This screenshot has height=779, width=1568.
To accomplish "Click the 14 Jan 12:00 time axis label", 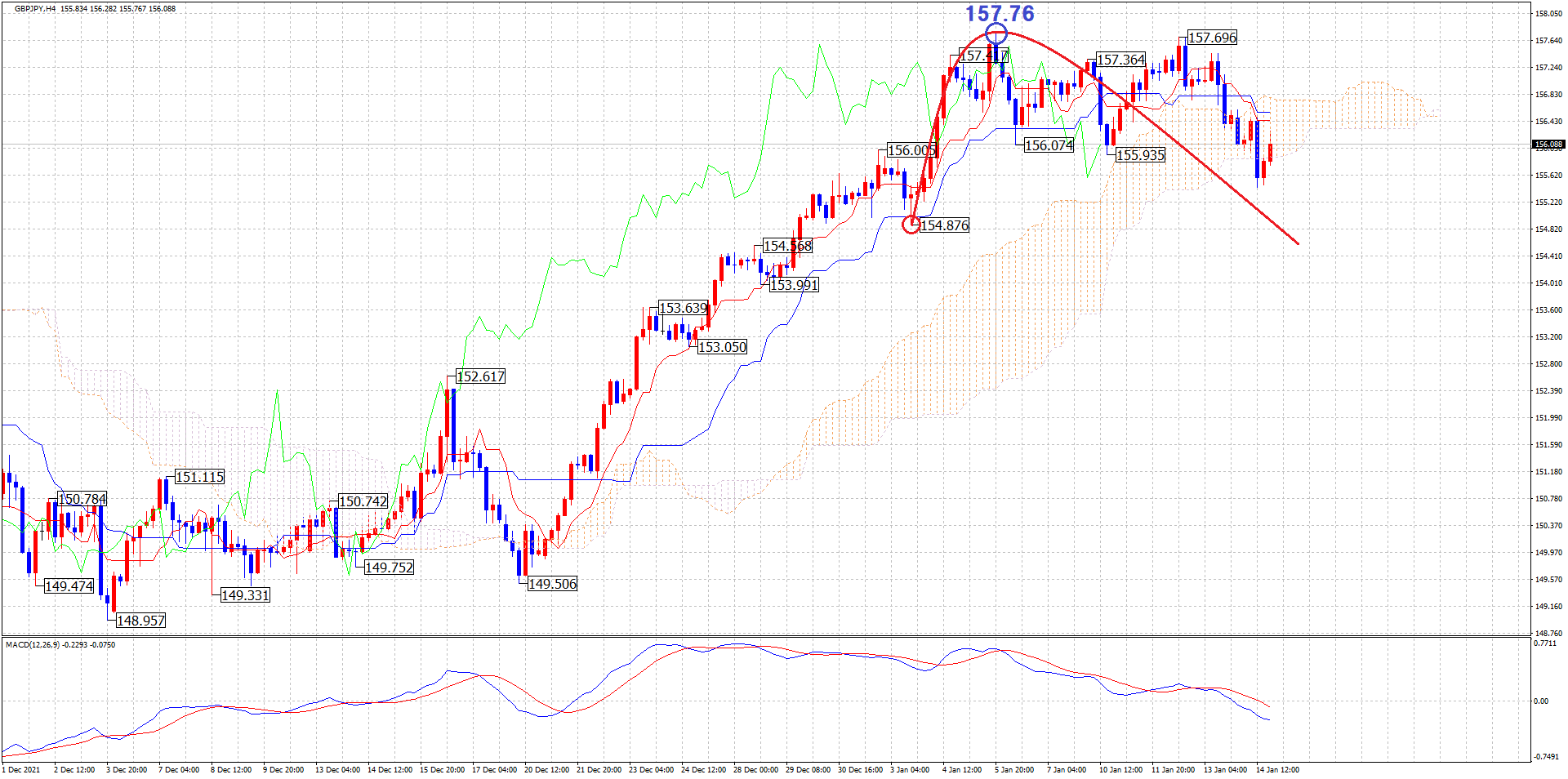I will tap(1277, 769).
